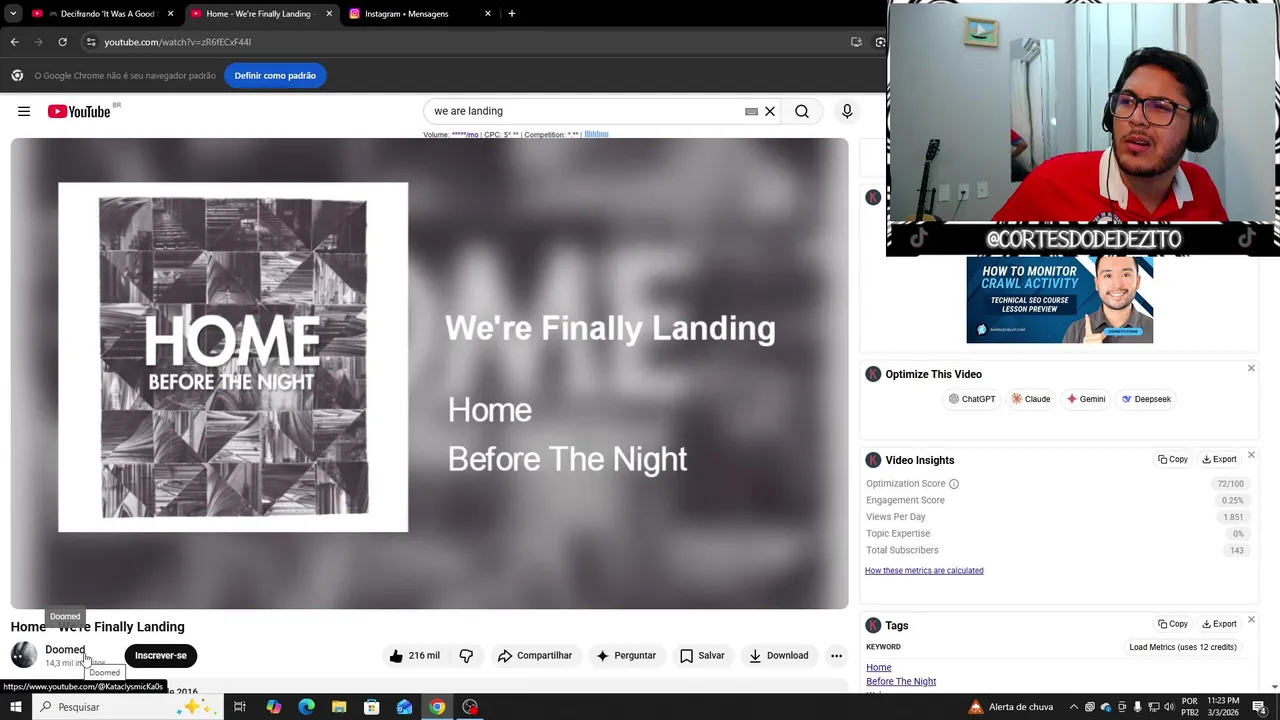Screen dimensions: 1280x720
Task: Show hidden system tray icons chevron
Action: [x=1073, y=707]
